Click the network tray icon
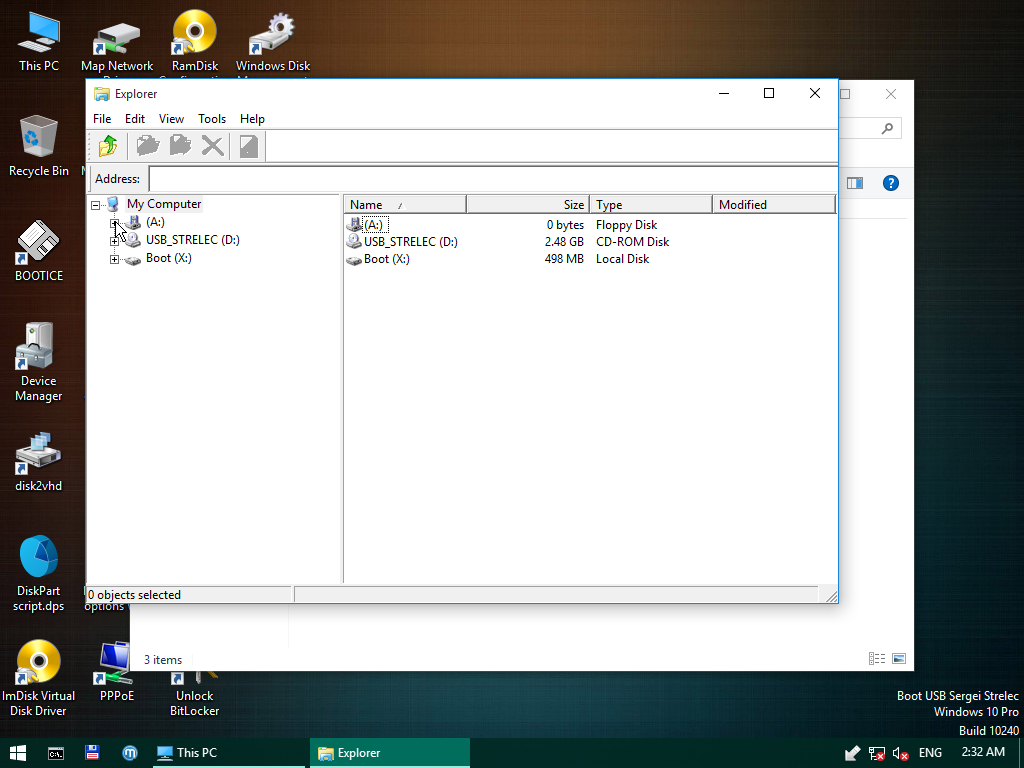1024x768 pixels. click(876, 754)
